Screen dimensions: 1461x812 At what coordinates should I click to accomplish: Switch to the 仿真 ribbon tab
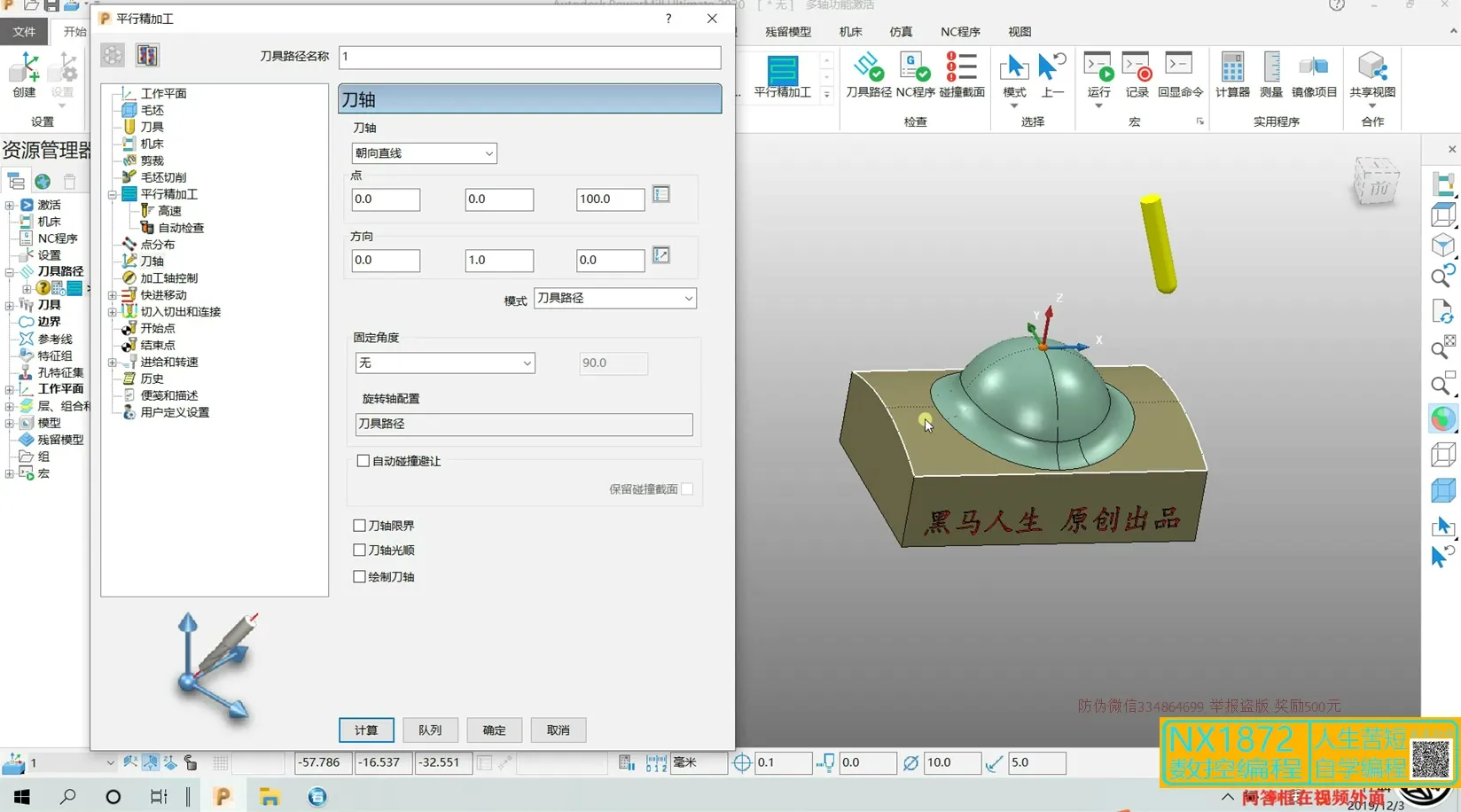click(901, 32)
